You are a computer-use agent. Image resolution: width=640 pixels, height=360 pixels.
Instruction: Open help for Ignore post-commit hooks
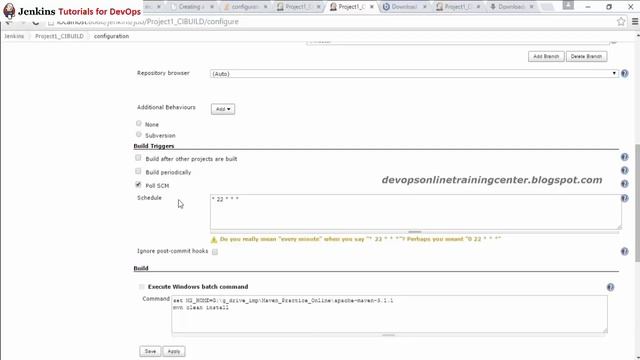[624, 251]
